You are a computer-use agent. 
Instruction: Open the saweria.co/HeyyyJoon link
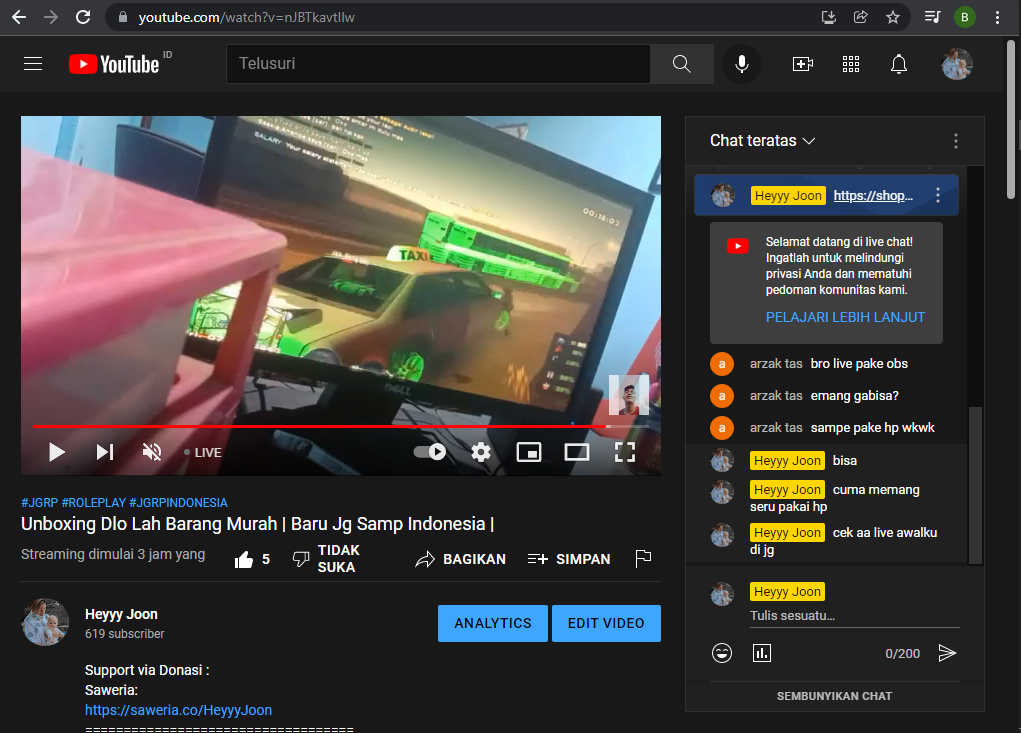click(x=178, y=710)
